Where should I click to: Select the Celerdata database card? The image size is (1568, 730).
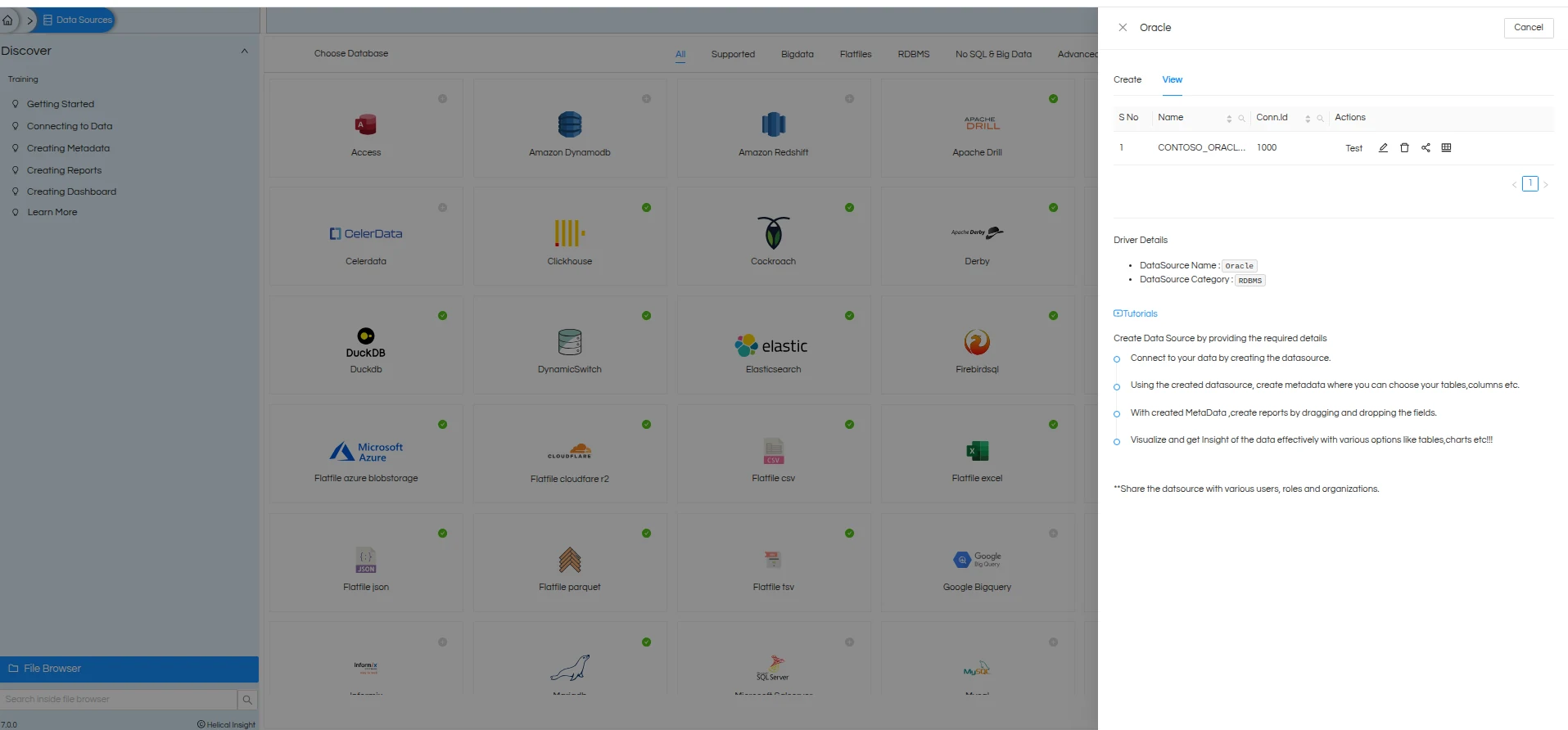pyautogui.click(x=366, y=237)
